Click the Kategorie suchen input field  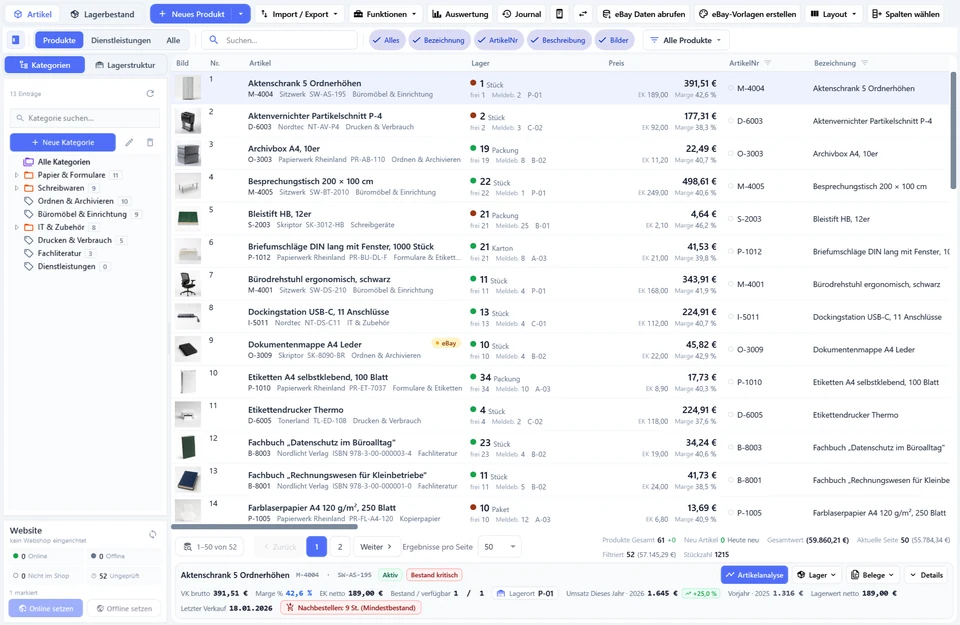click(85, 118)
